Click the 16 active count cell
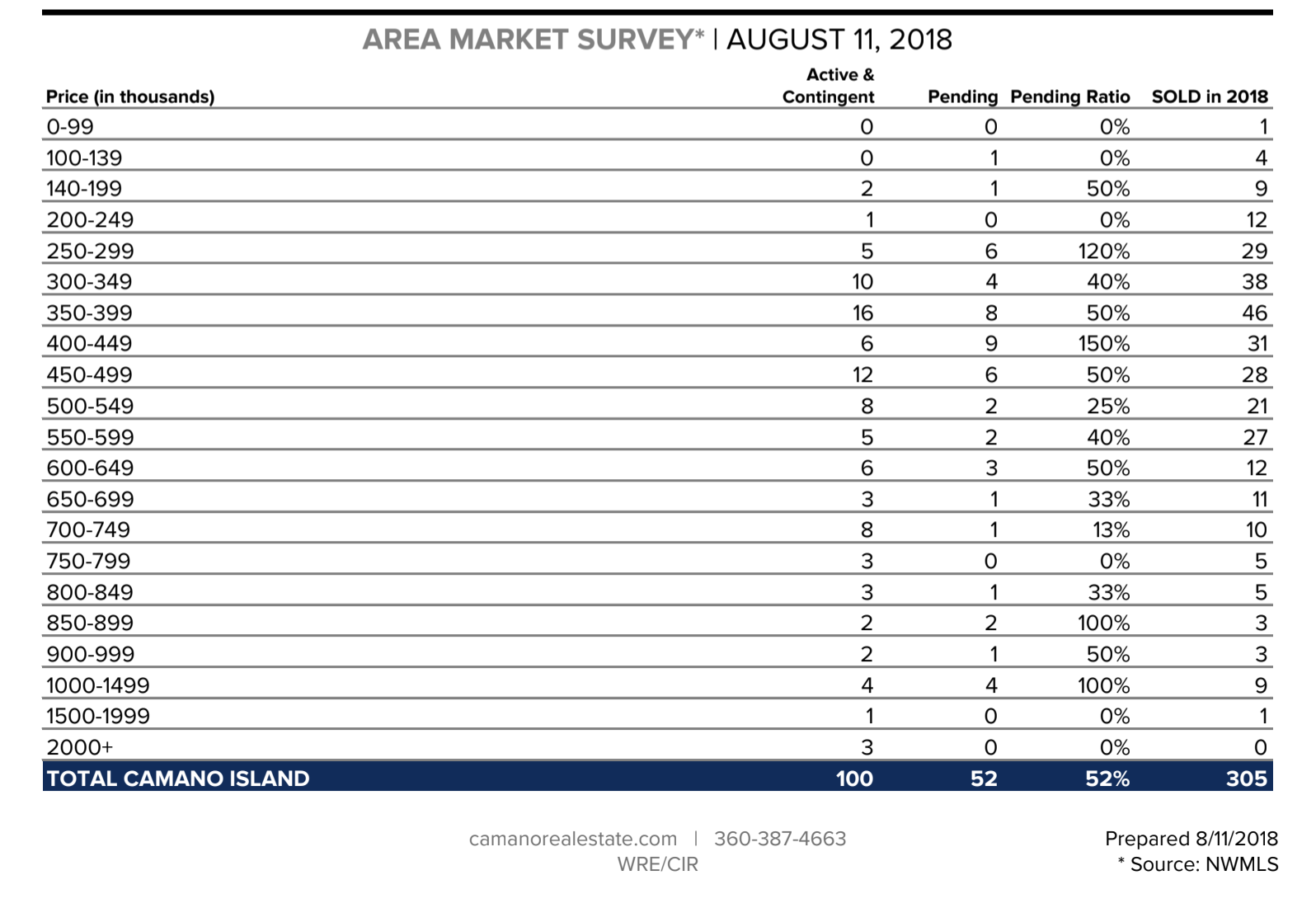 (x=862, y=313)
